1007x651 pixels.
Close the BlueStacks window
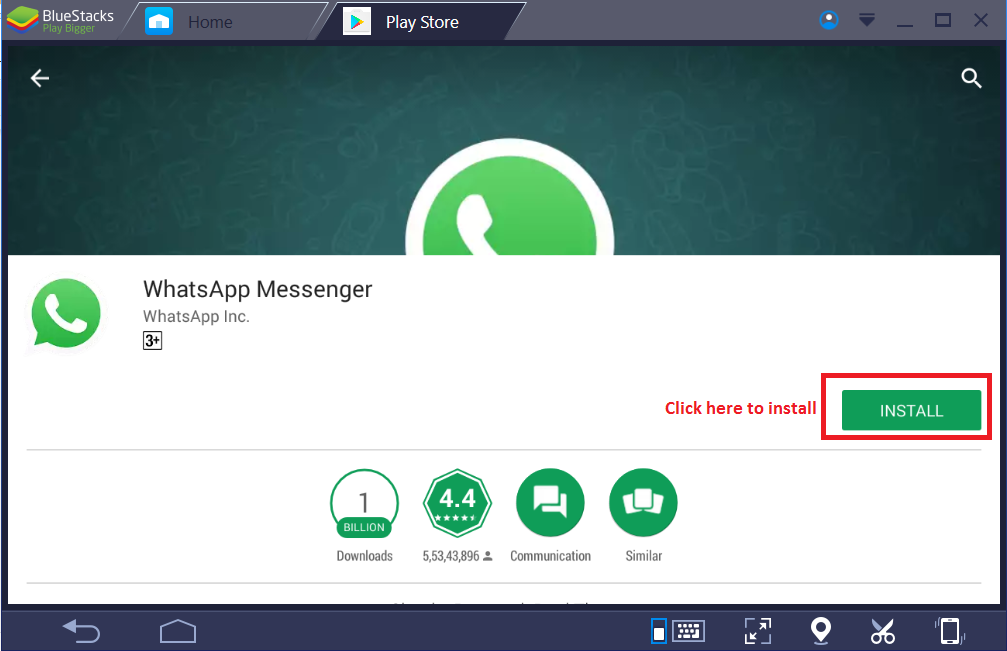[x=981, y=21]
